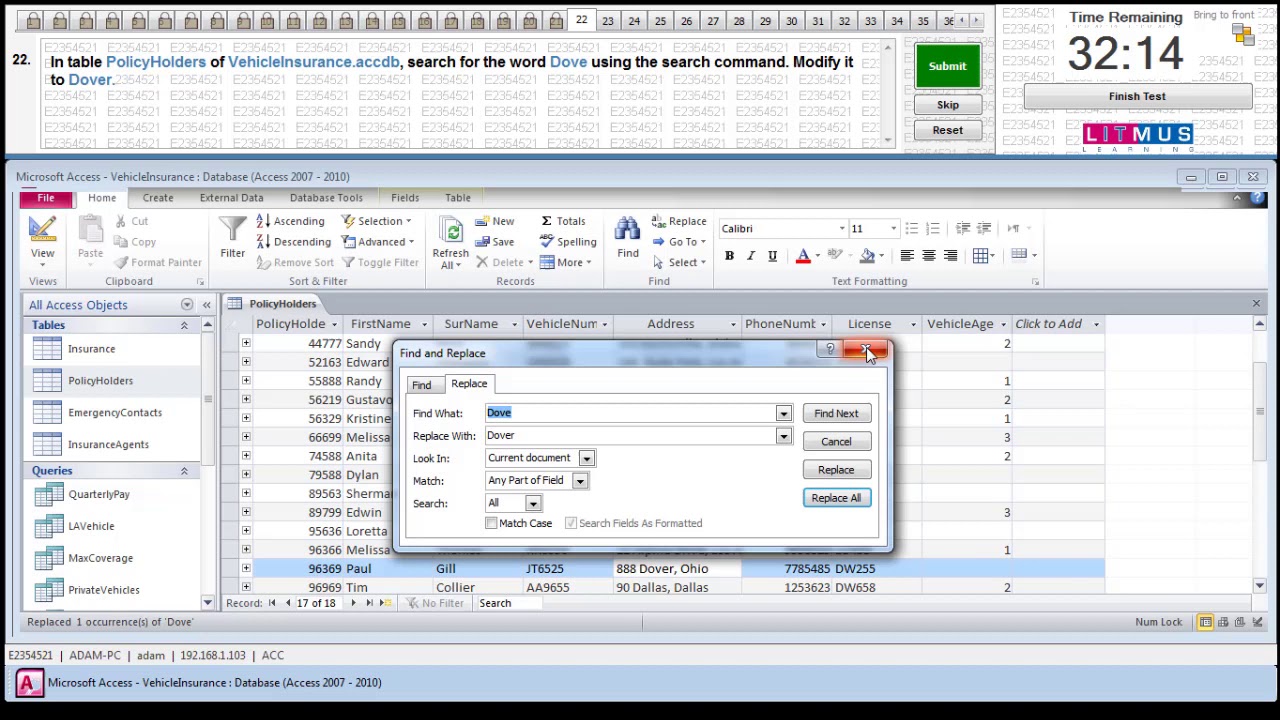This screenshot has height=720, width=1280.
Task: Open the Search direction dropdown
Action: pyautogui.click(x=533, y=504)
